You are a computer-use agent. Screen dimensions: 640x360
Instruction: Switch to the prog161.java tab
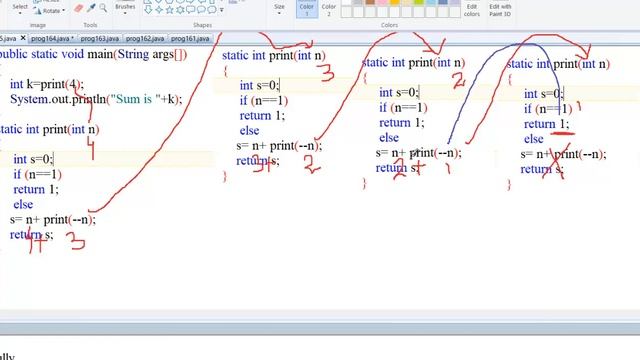(x=190, y=39)
